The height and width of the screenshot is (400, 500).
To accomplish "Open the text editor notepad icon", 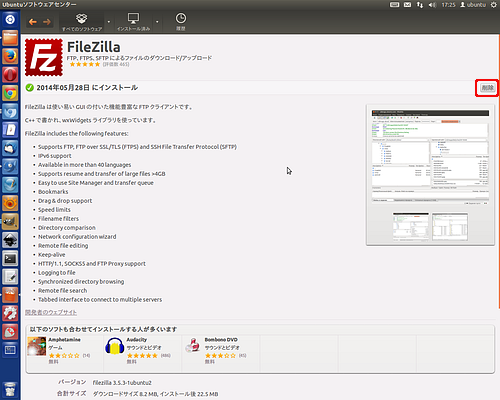I will pos(10,277).
